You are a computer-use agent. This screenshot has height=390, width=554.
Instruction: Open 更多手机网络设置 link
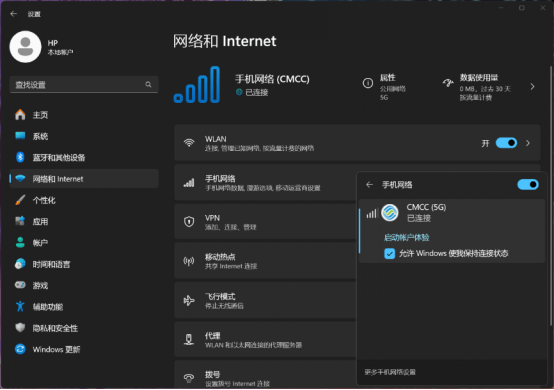tap(390, 372)
